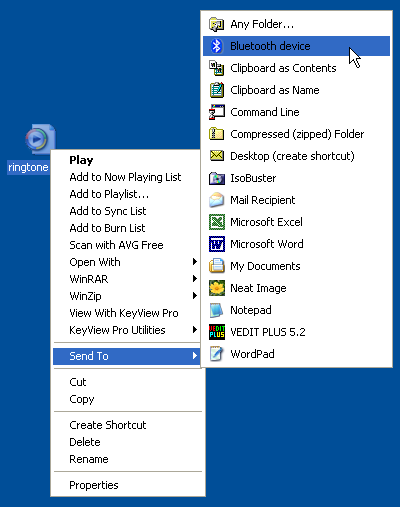Click the WordPad icon

tap(217, 354)
